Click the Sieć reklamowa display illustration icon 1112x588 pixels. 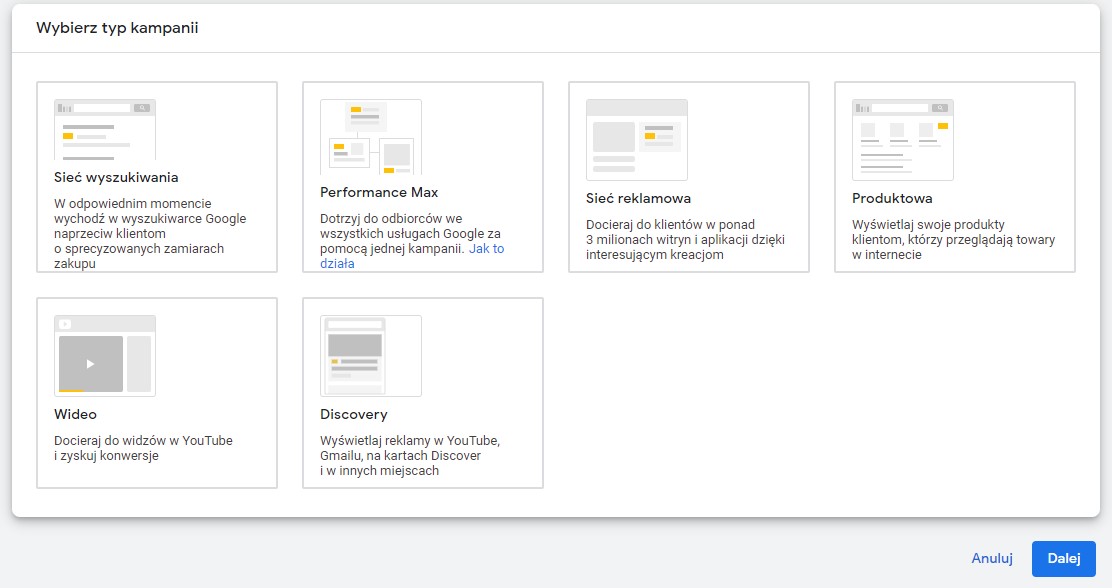637,140
